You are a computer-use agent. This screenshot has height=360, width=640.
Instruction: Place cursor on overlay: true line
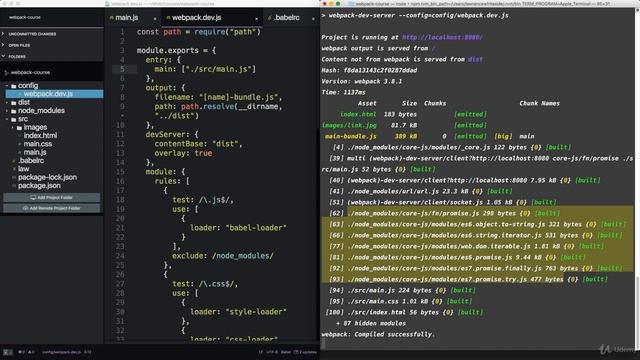tap(183, 153)
